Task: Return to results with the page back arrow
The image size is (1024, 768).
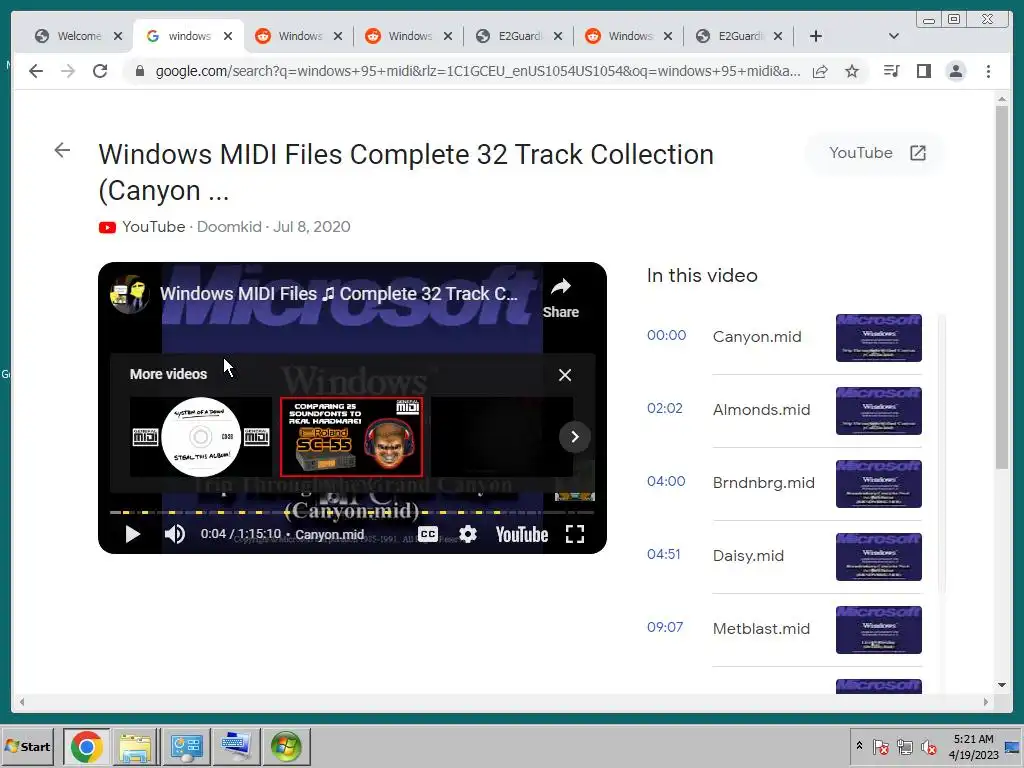Action: pyautogui.click(x=62, y=150)
